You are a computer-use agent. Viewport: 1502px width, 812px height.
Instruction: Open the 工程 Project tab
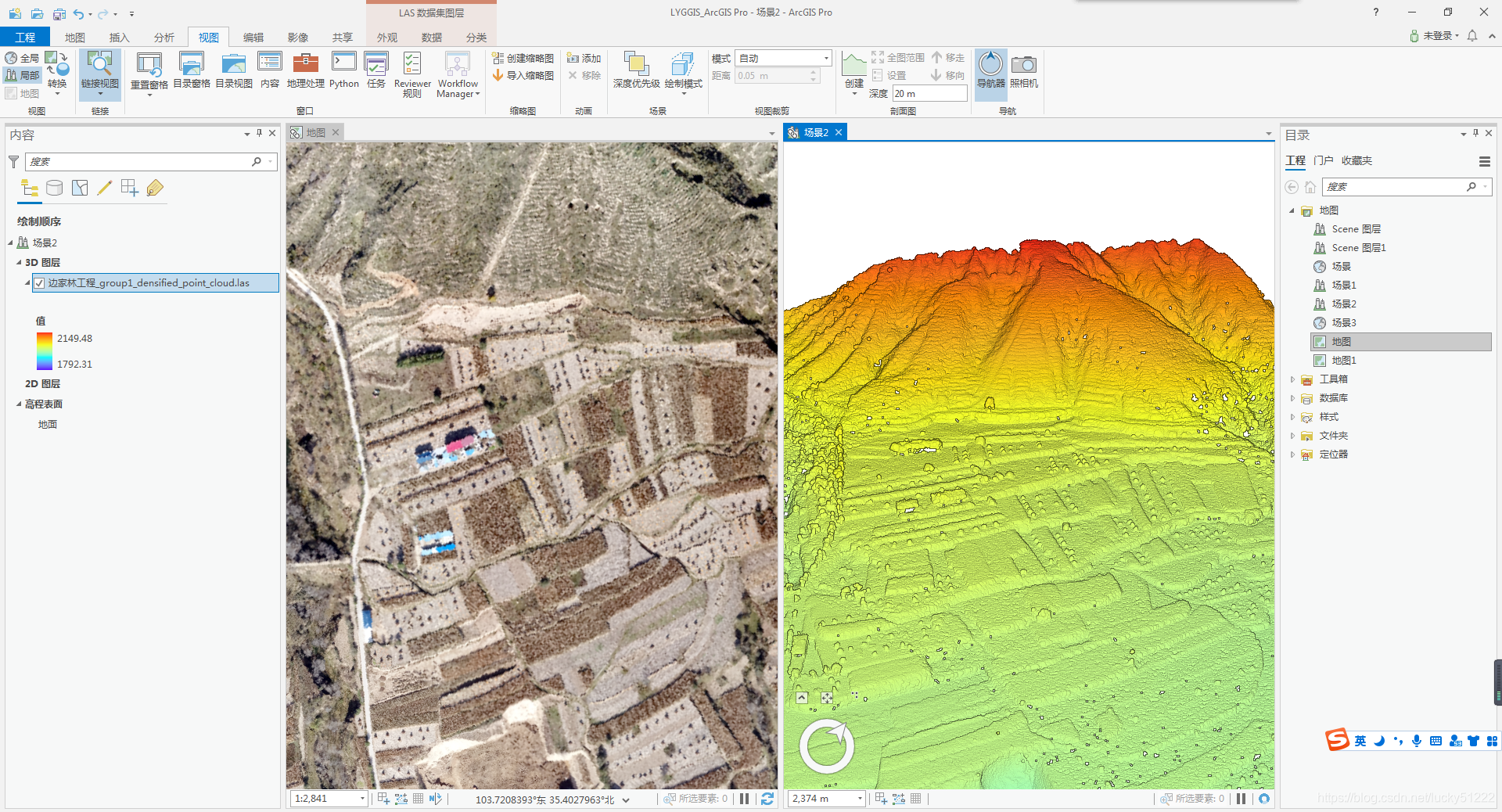[x=25, y=37]
